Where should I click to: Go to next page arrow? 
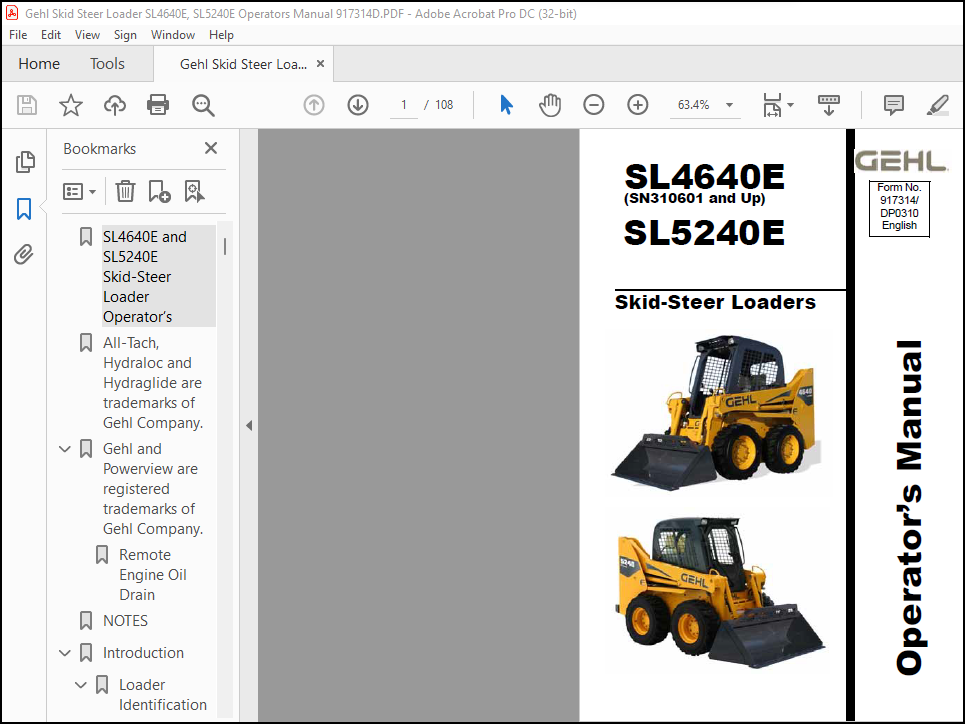(358, 105)
